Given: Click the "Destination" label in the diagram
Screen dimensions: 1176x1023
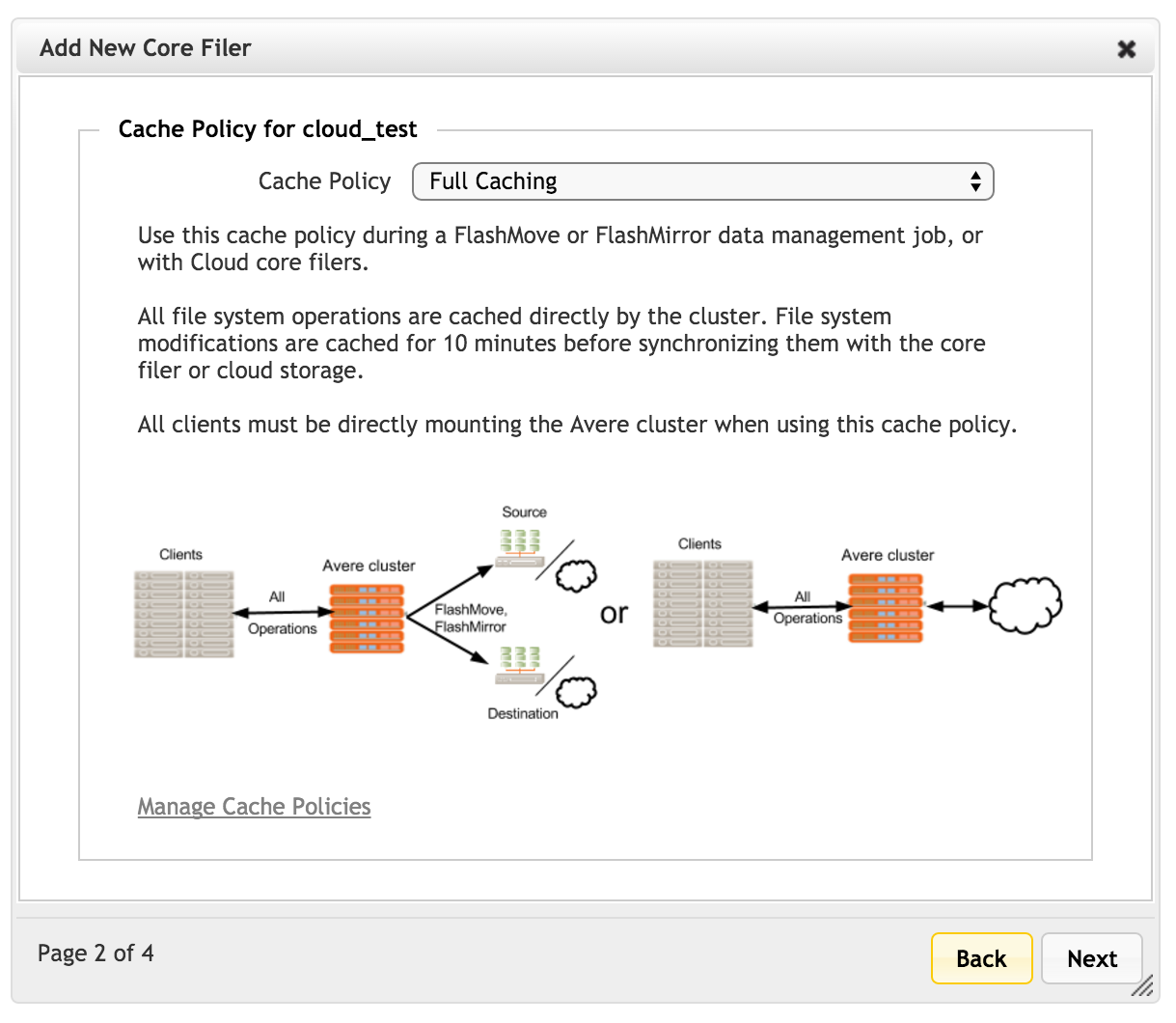Looking at the screenshot, I should [523, 714].
